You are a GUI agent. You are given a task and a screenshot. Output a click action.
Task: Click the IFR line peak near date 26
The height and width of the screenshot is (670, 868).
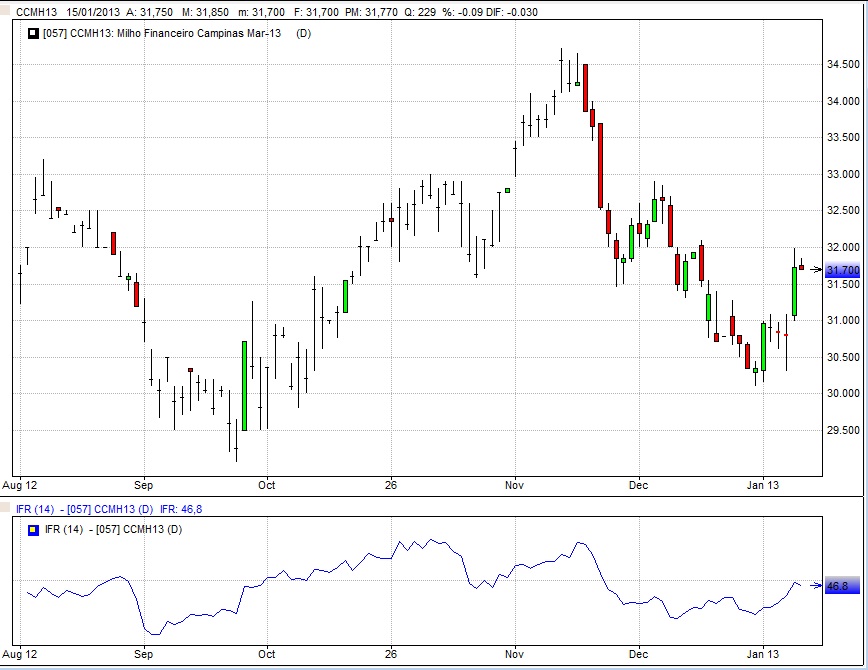[x=432, y=540]
